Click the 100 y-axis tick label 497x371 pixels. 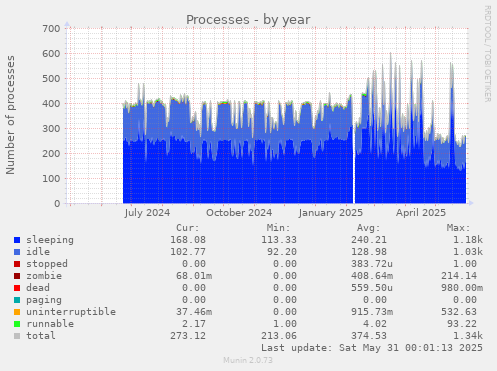tap(51, 179)
